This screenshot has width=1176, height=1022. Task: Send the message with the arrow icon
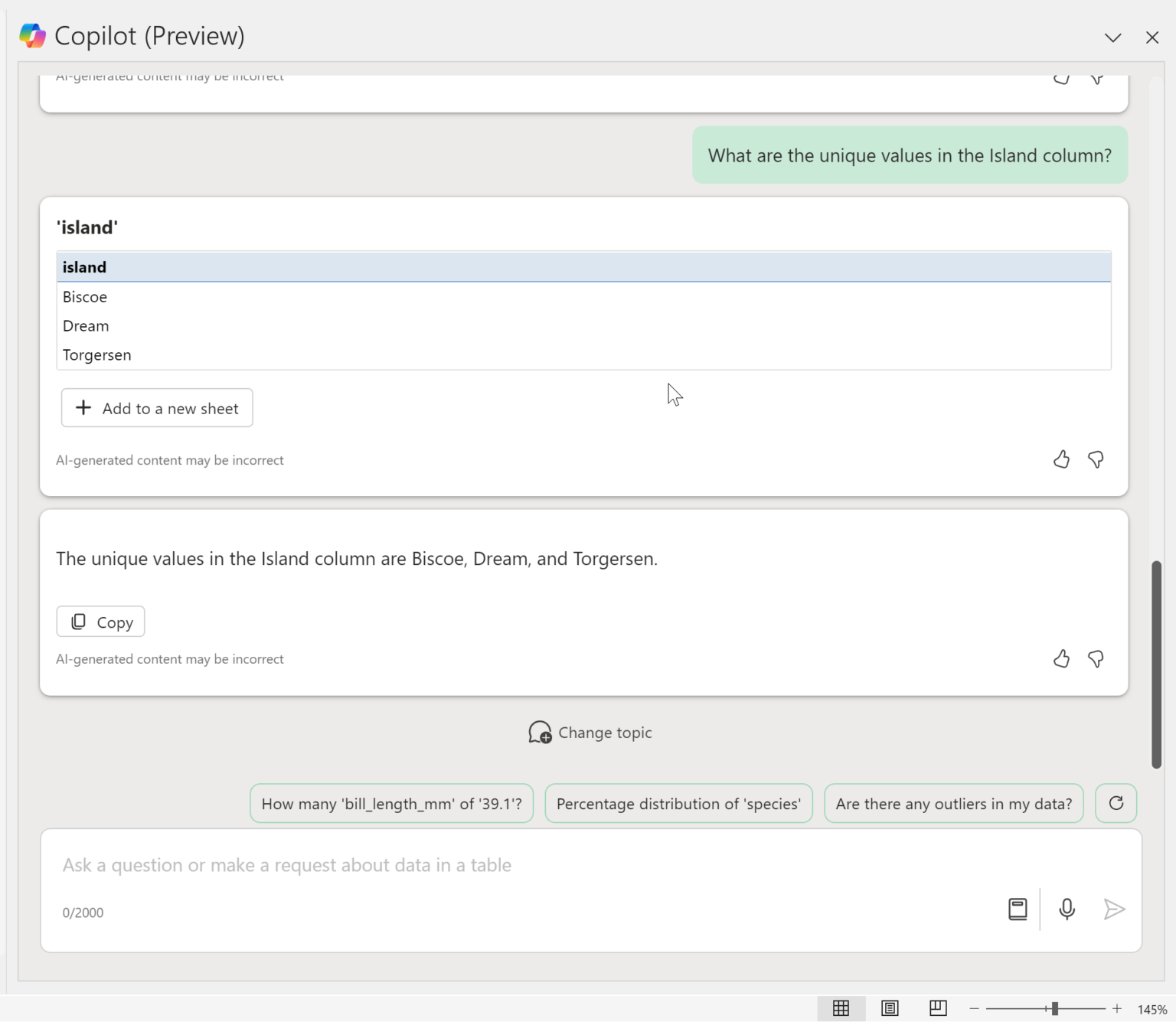coord(1114,909)
